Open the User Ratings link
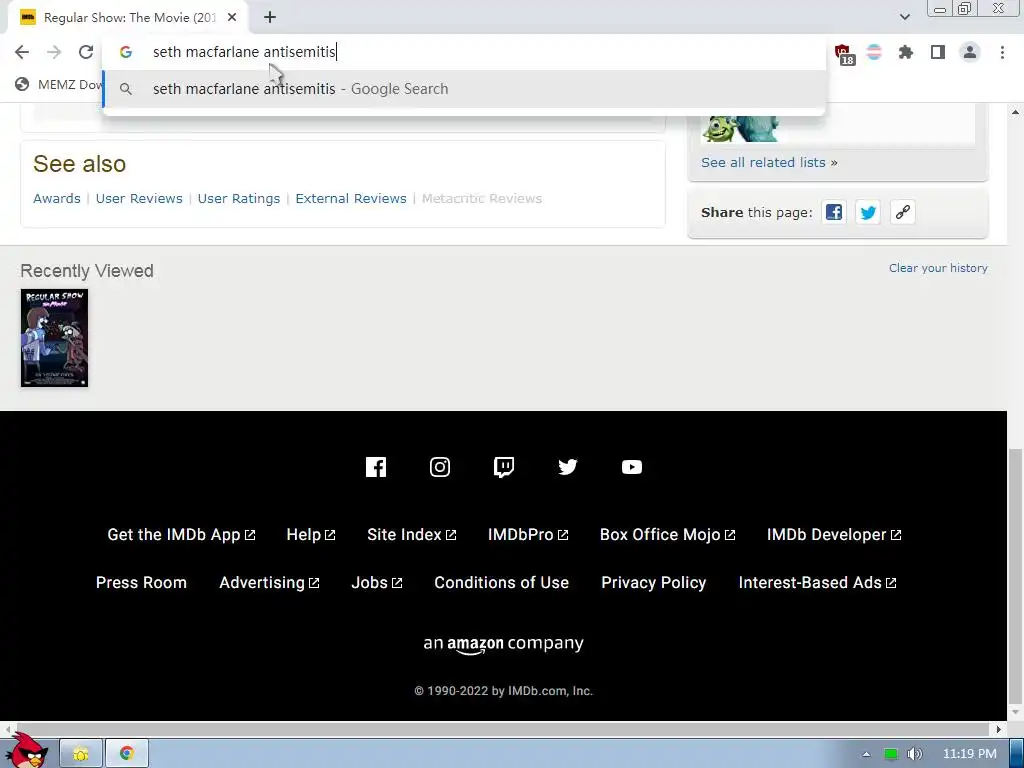 coord(239,199)
